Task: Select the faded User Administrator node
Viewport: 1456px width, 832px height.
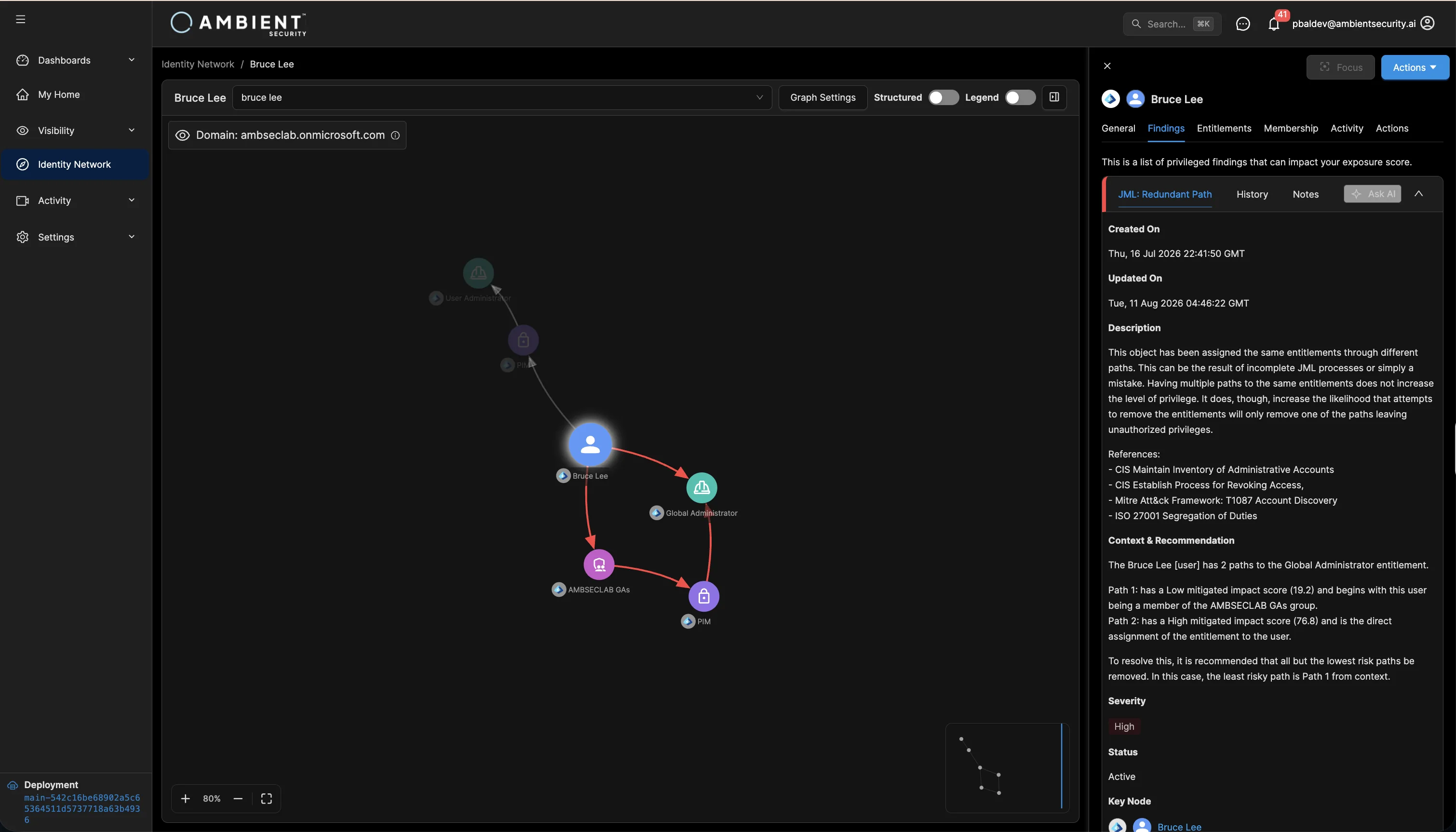Action: pyautogui.click(x=478, y=273)
